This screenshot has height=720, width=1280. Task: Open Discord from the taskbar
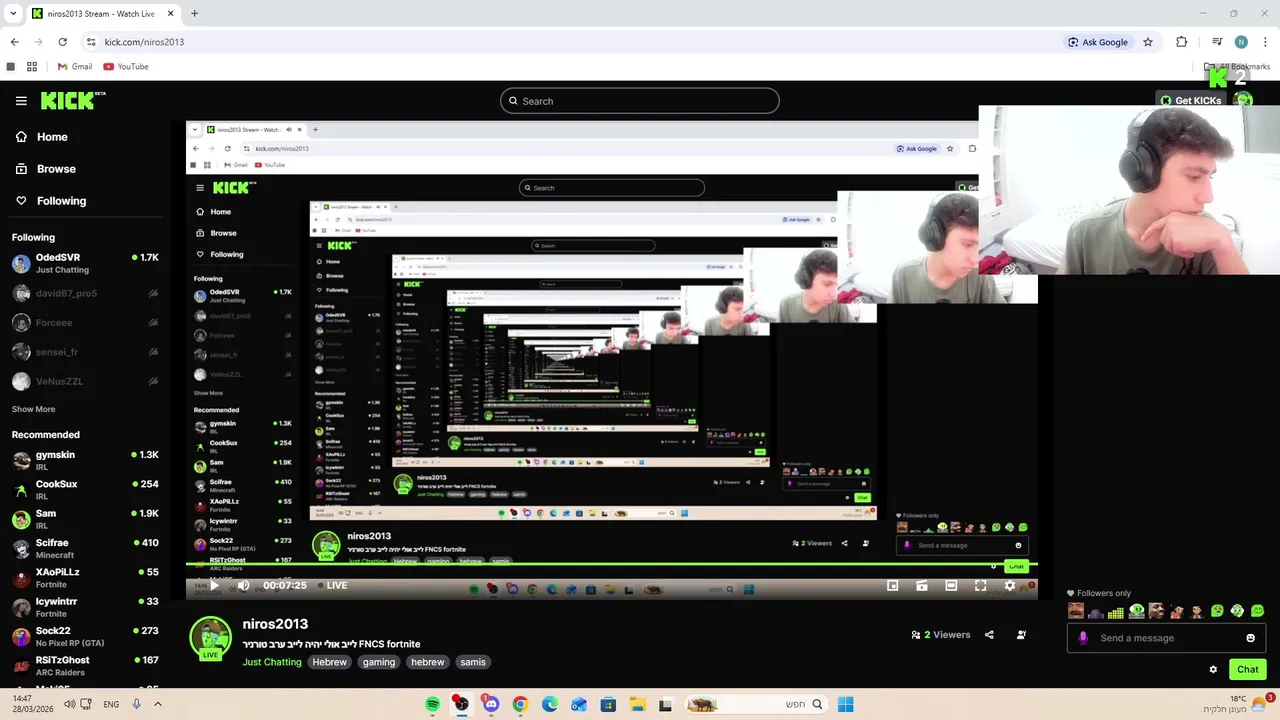(x=490, y=704)
